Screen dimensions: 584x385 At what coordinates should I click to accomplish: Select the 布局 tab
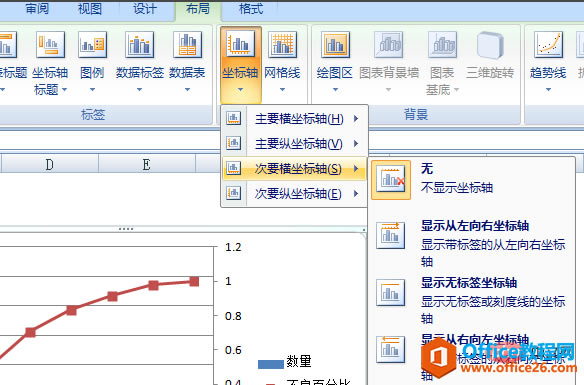pos(198,8)
